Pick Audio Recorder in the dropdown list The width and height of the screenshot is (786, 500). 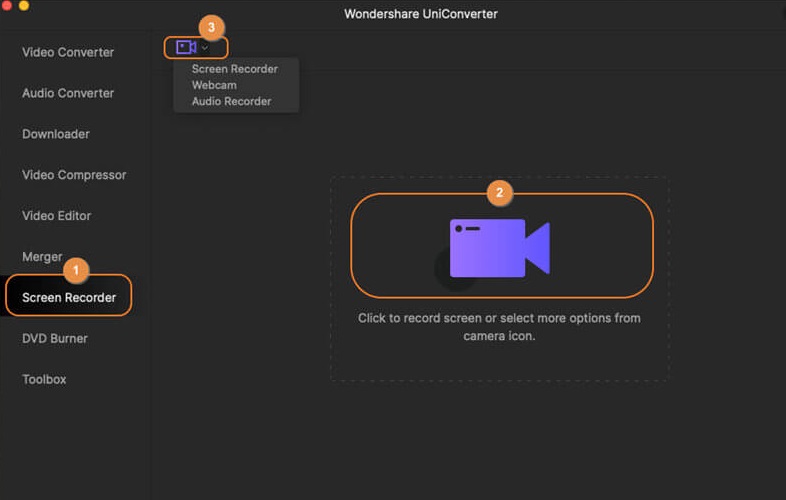click(231, 101)
